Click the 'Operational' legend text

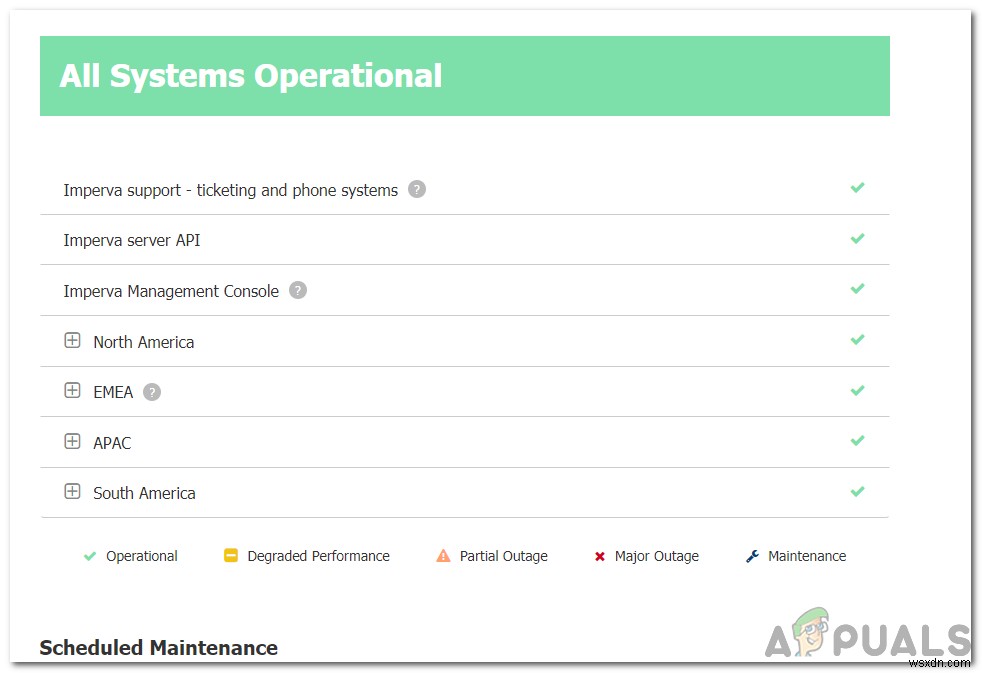[x=142, y=556]
